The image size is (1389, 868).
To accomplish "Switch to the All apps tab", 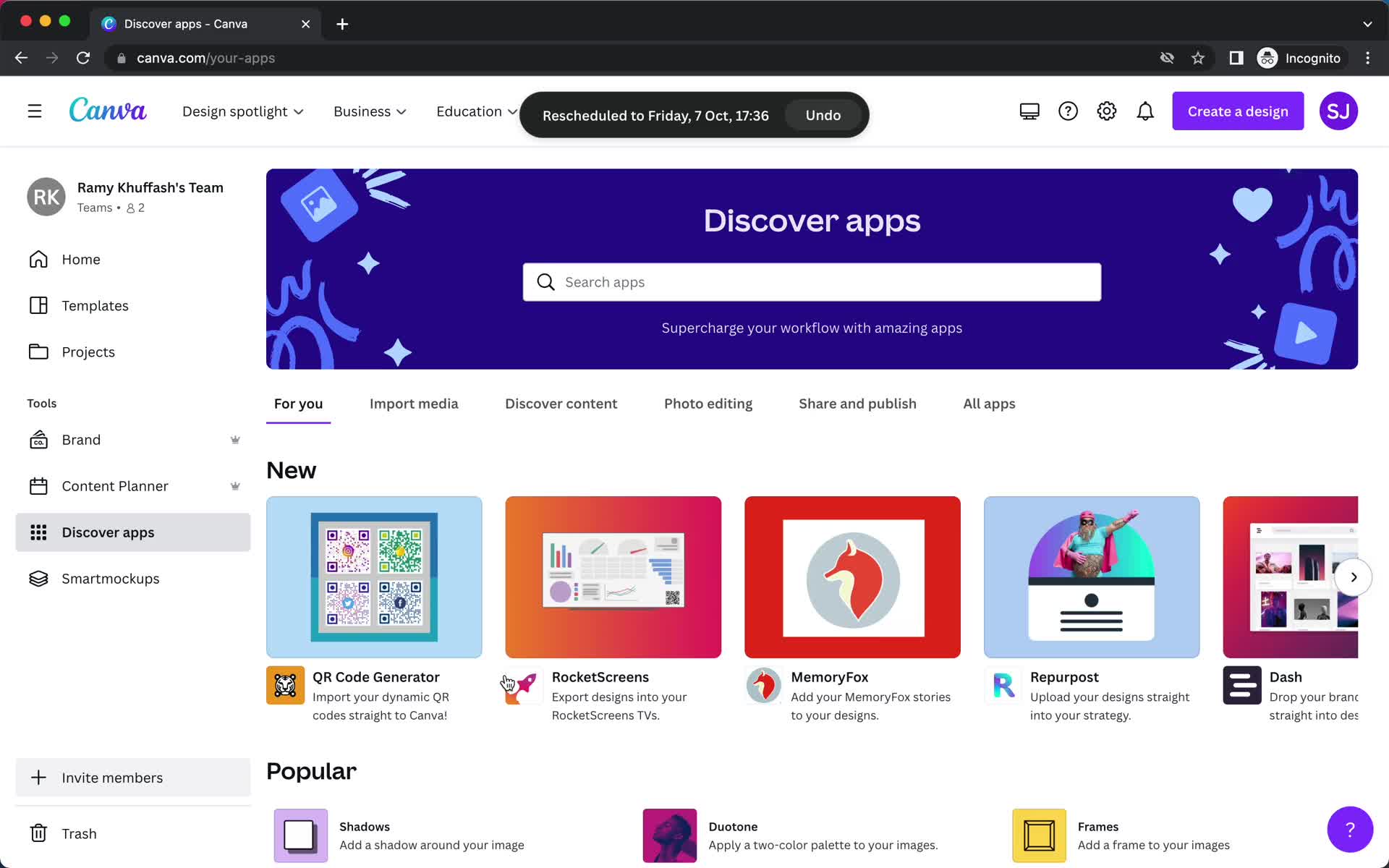I will tap(989, 404).
